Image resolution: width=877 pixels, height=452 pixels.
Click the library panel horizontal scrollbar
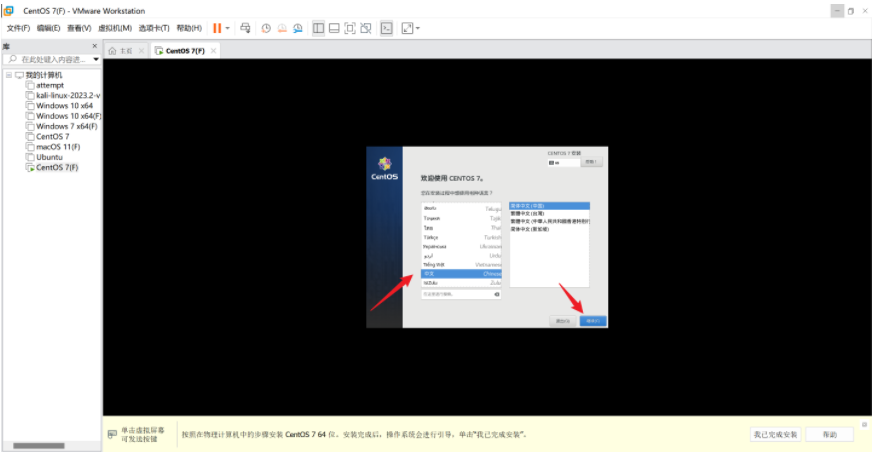[39, 446]
